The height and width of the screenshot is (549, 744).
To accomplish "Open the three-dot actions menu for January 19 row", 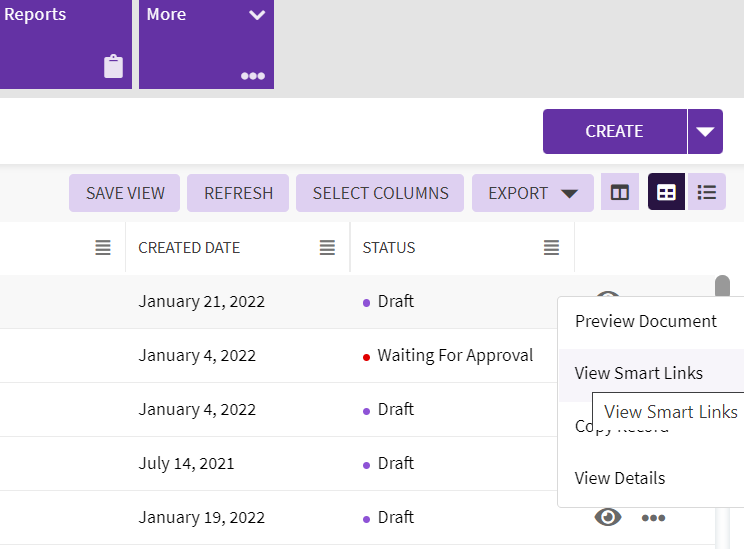I will pyautogui.click(x=653, y=518).
